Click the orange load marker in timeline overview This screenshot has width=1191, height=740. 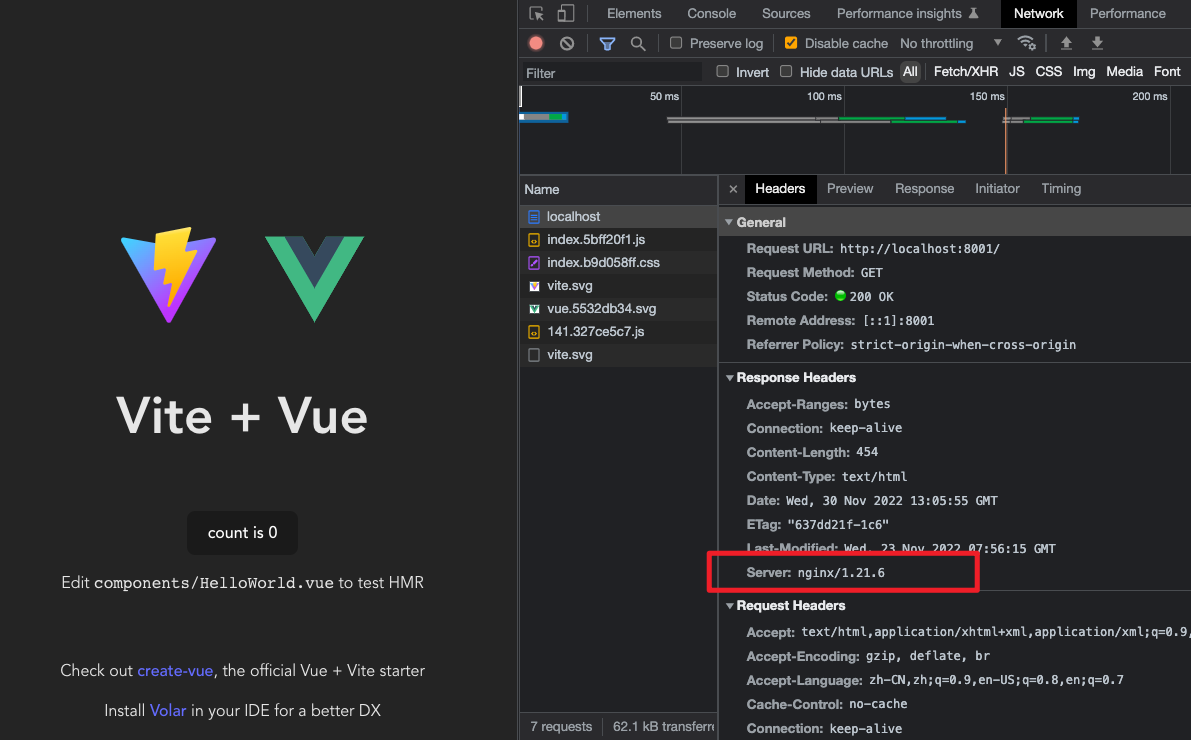tap(1006, 141)
